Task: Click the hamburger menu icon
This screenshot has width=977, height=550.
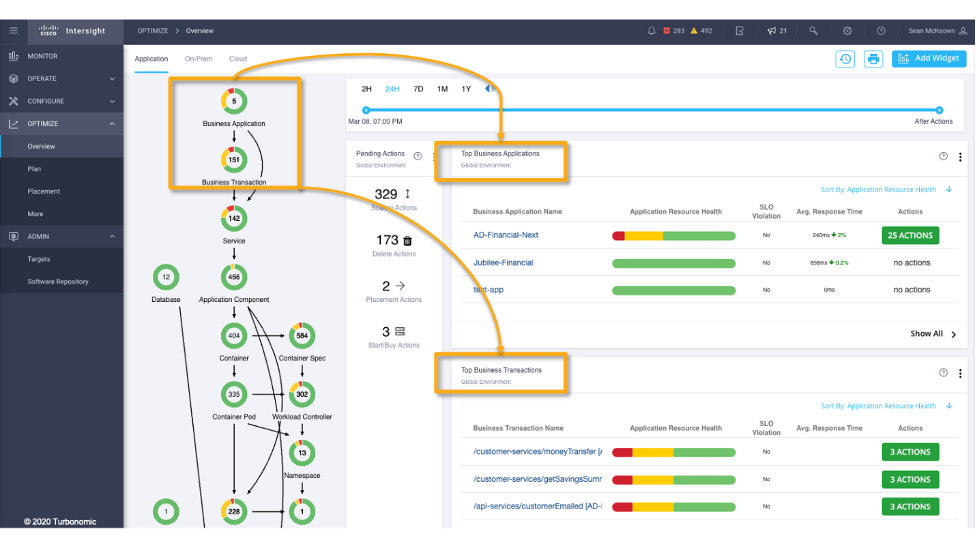Action: pos(13,31)
